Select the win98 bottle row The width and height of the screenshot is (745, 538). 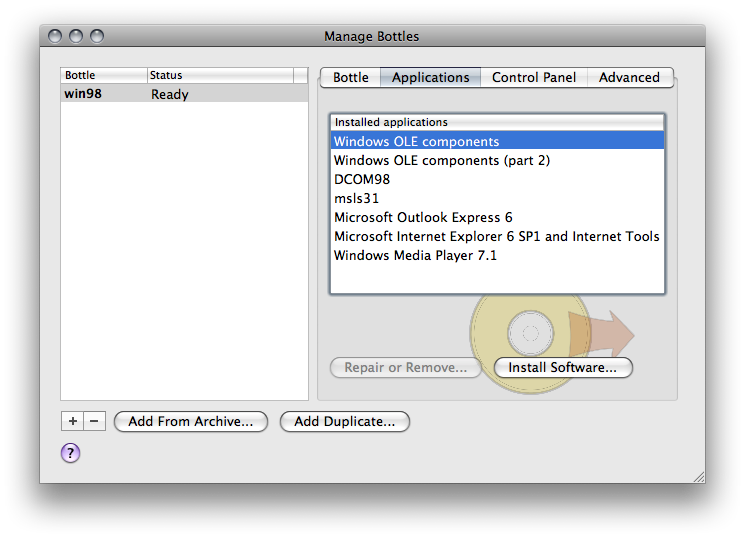pyautogui.click(x=184, y=94)
